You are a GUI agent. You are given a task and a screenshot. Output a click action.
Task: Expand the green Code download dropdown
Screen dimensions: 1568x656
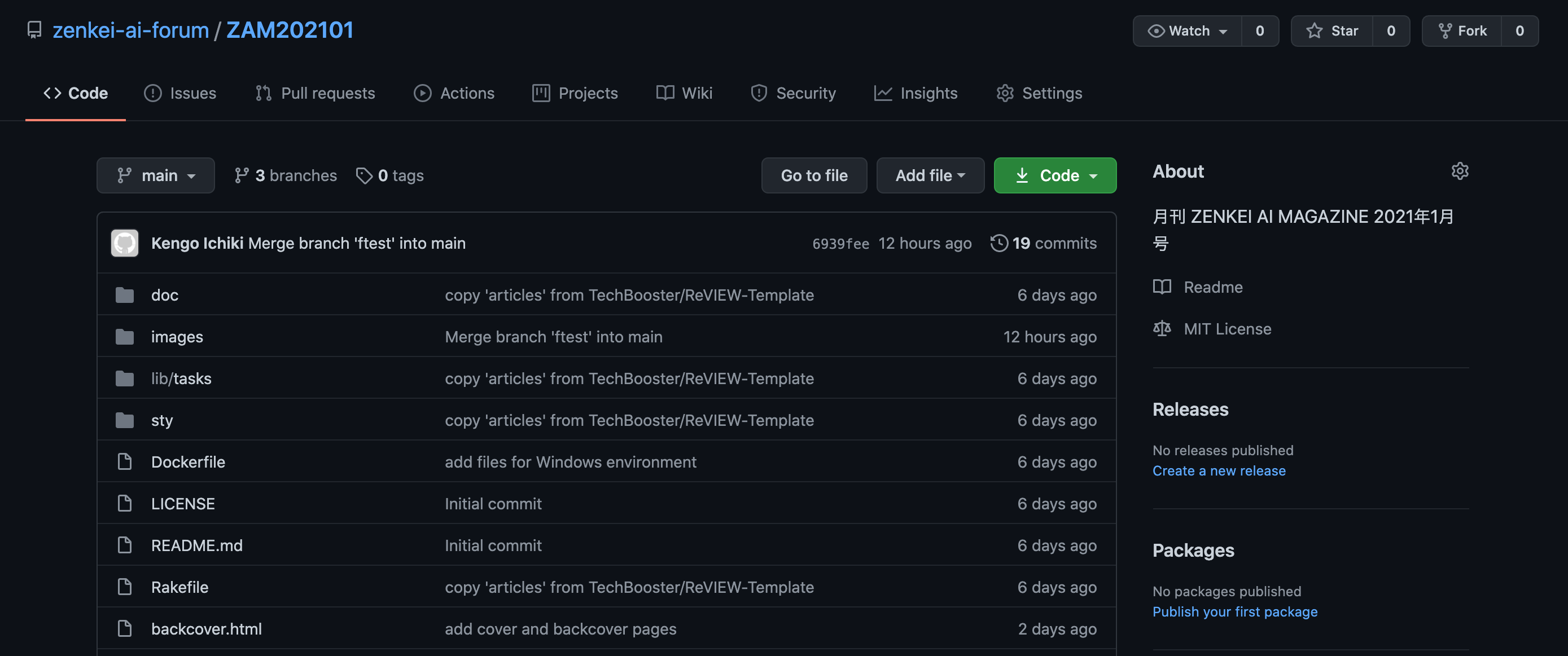coord(1055,175)
